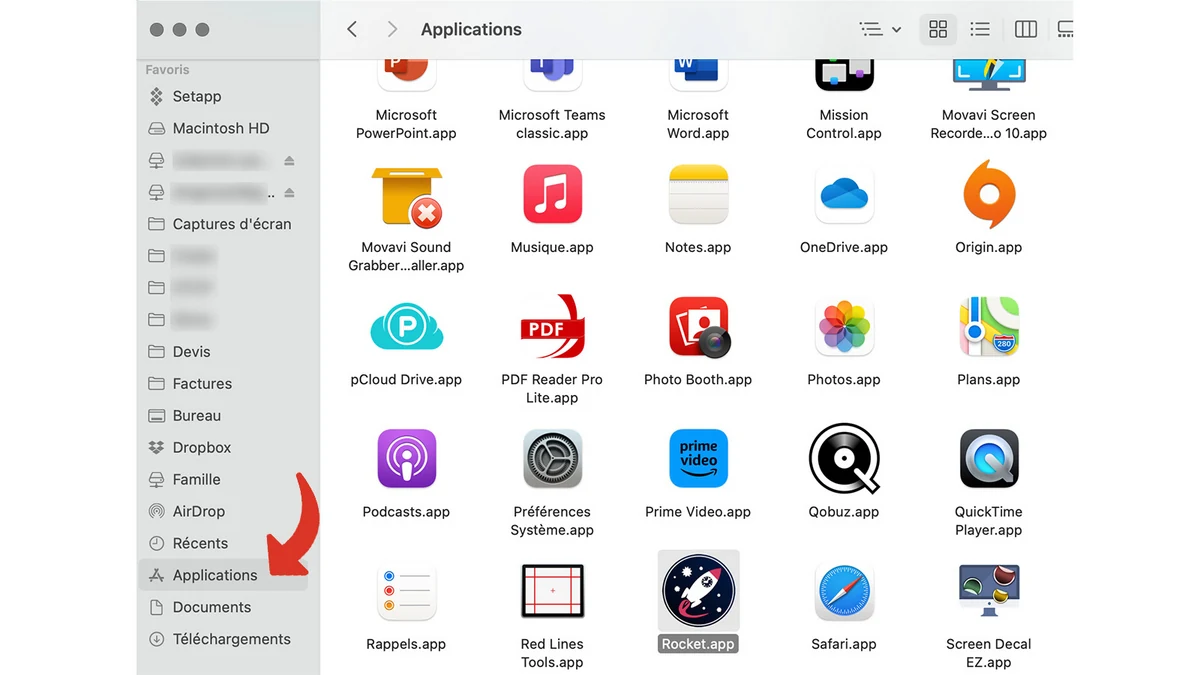Select the Préférences Système gear icon
Screen dimensions: 1200x675
click(x=552, y=458)
